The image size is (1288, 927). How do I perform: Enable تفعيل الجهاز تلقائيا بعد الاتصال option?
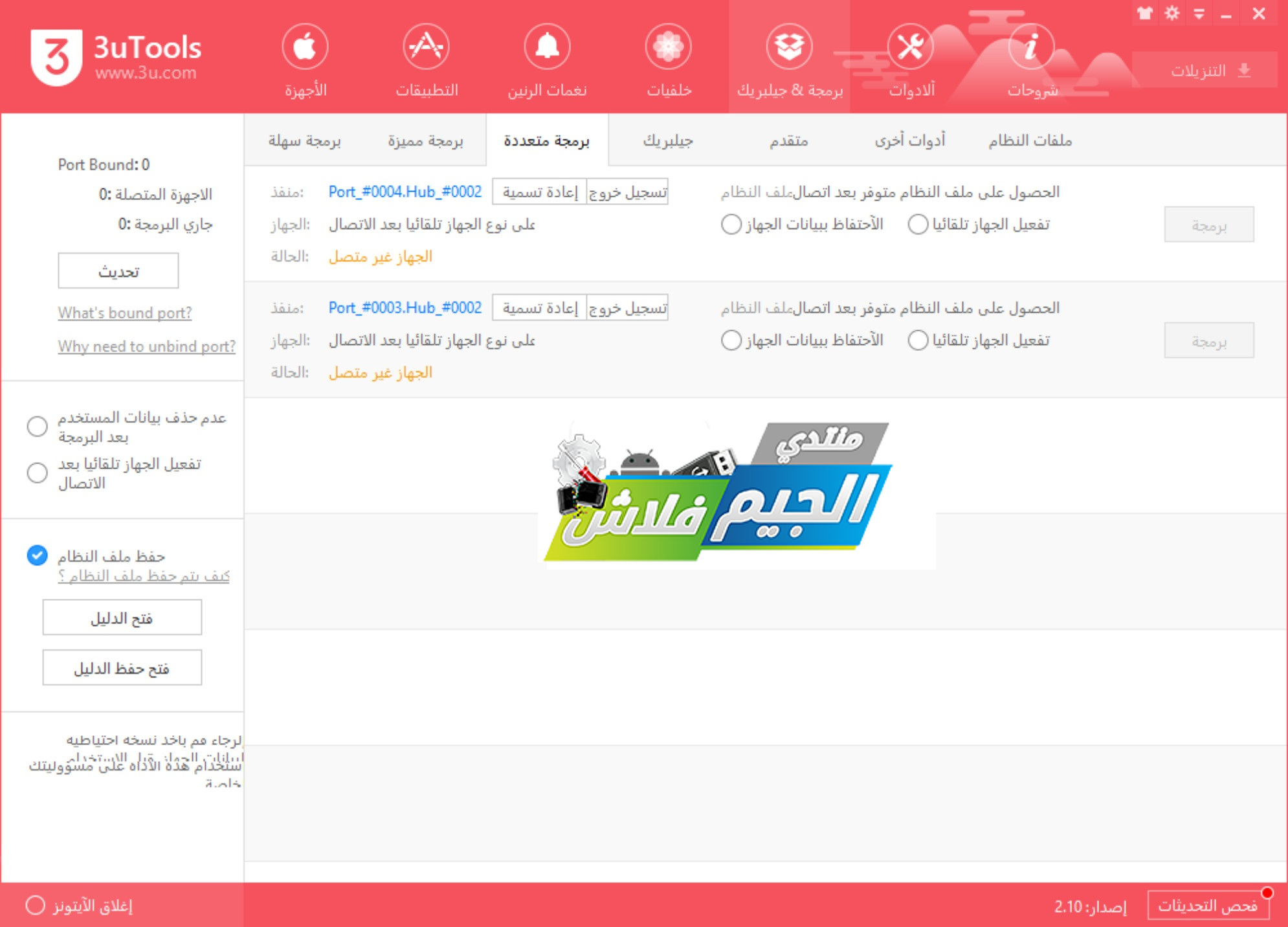[x=37, y=473]
